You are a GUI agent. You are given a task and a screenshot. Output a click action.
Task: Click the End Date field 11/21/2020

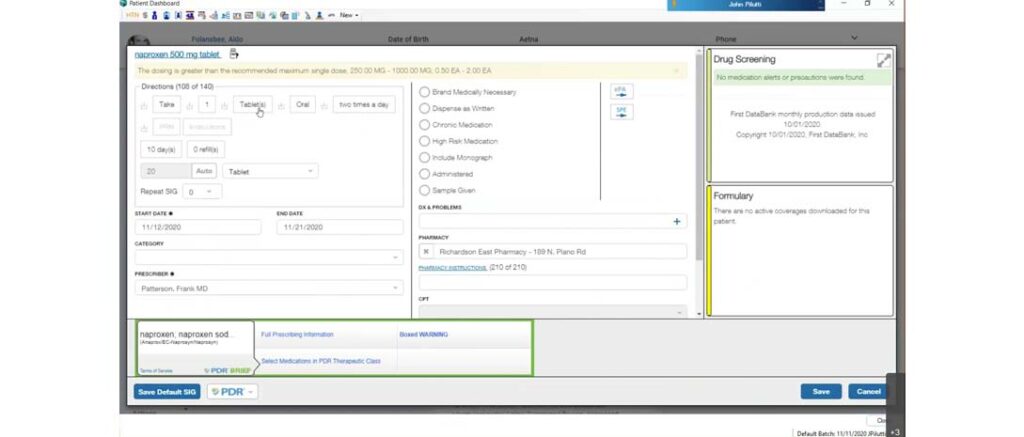click(x=340, y=227)
